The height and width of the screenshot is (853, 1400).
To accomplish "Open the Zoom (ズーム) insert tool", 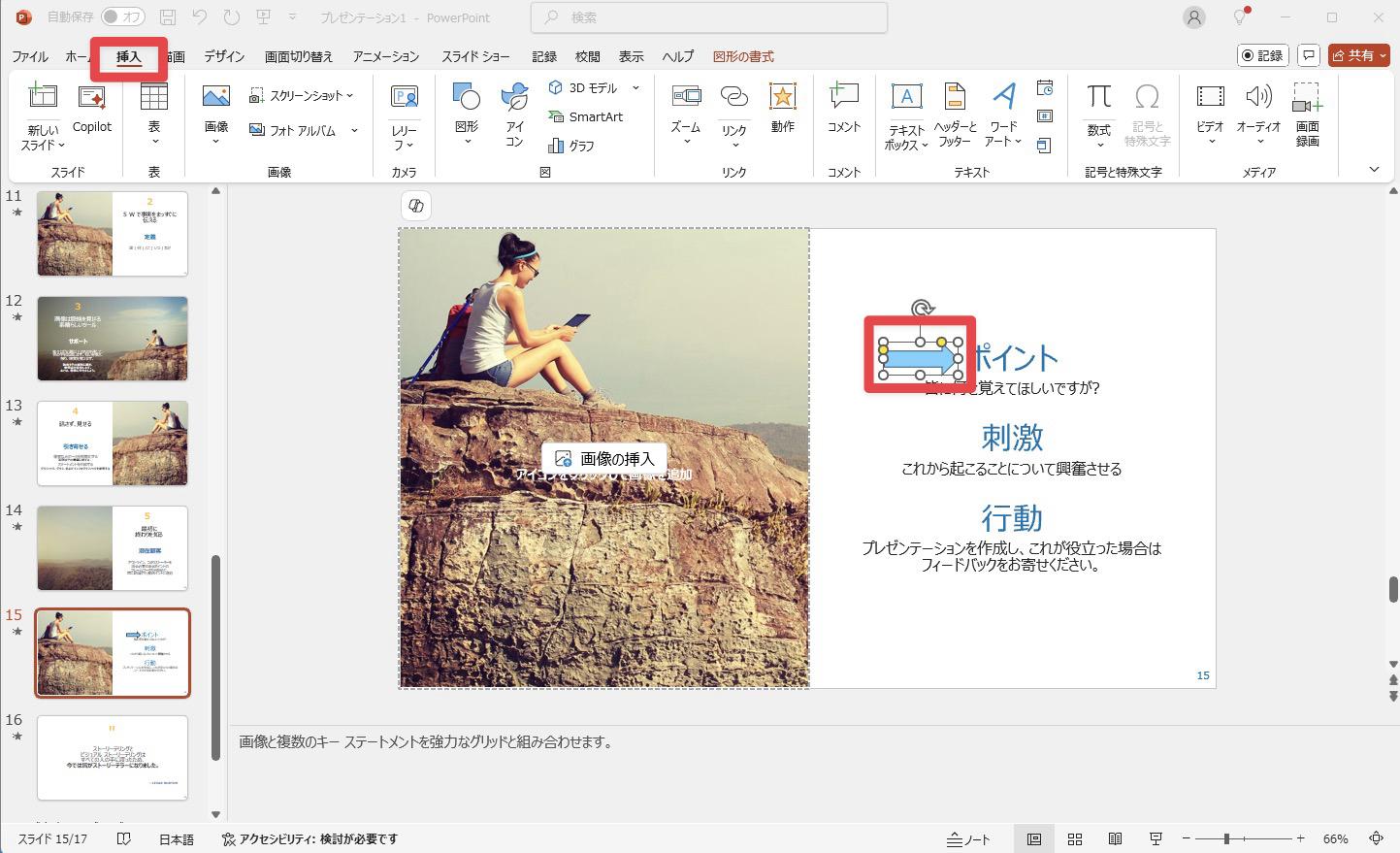I will (686, 115).
